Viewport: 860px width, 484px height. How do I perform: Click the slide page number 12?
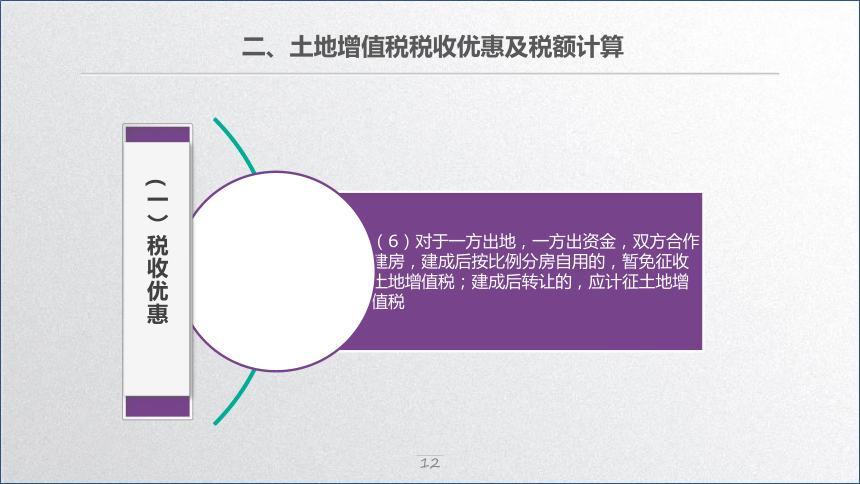tap(429, 463)
